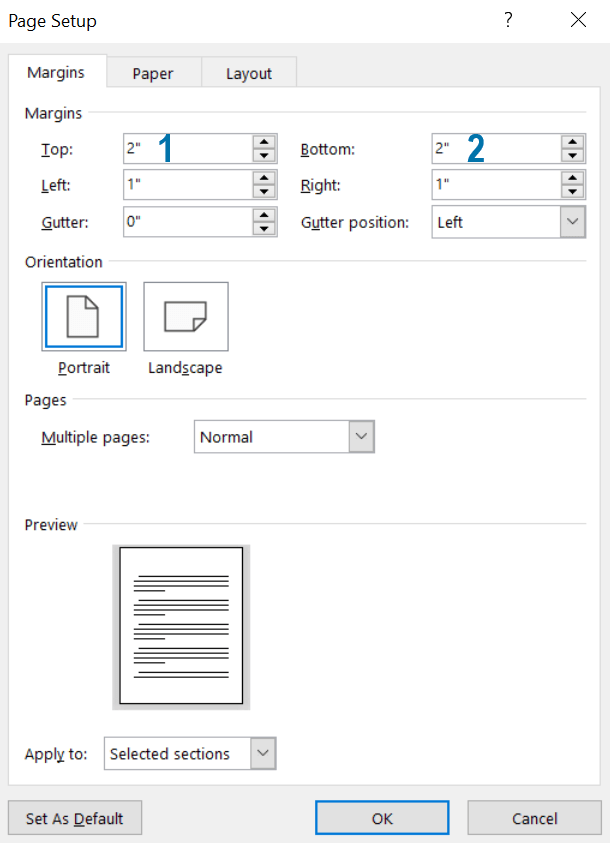Screen dimensions: 610x843
Task: Decrease Left margin with down arrow
Action: pyautogui.click(x=264, y=192)
